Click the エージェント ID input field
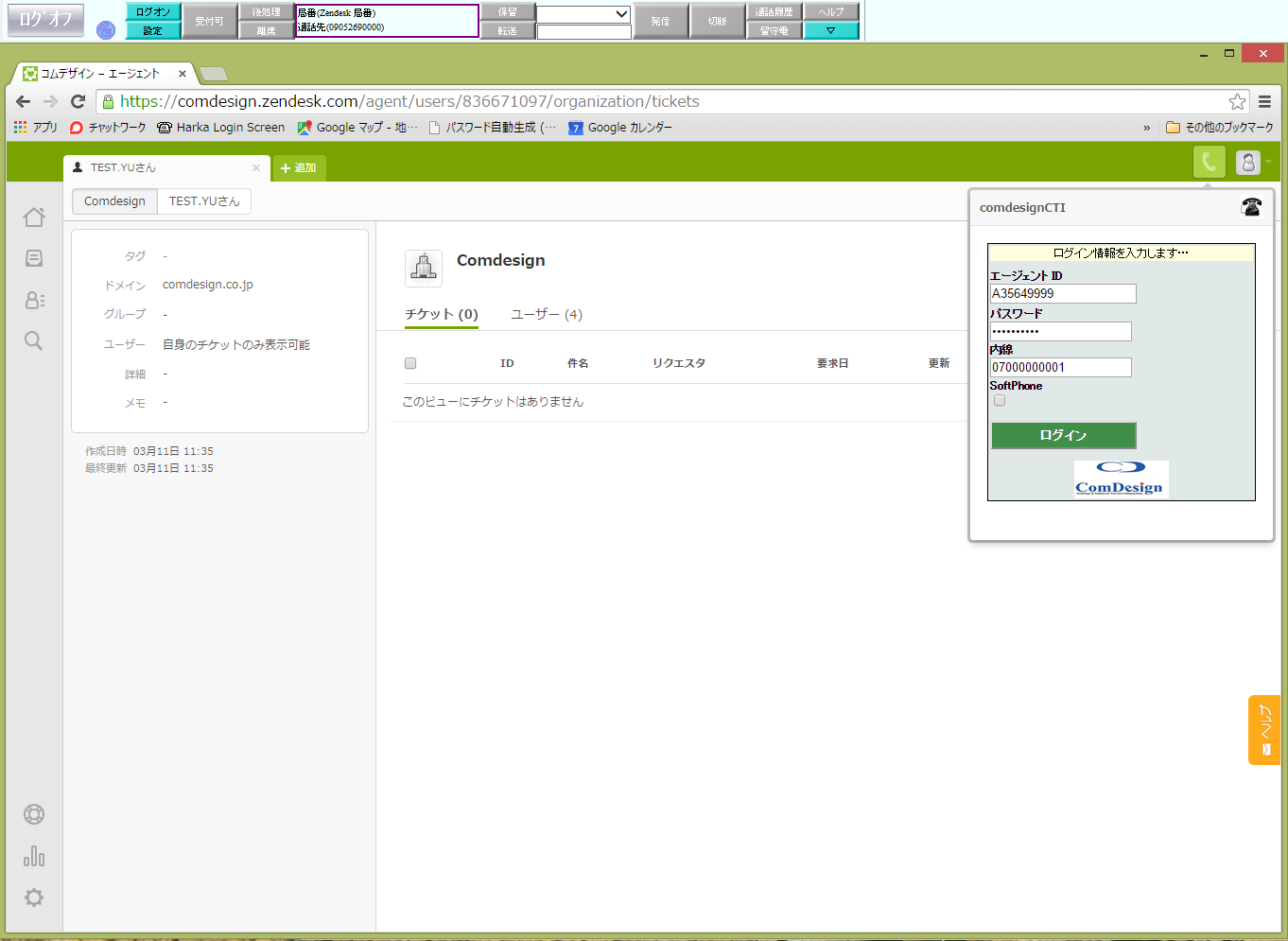1288x941 pixels. [1063, 294]
